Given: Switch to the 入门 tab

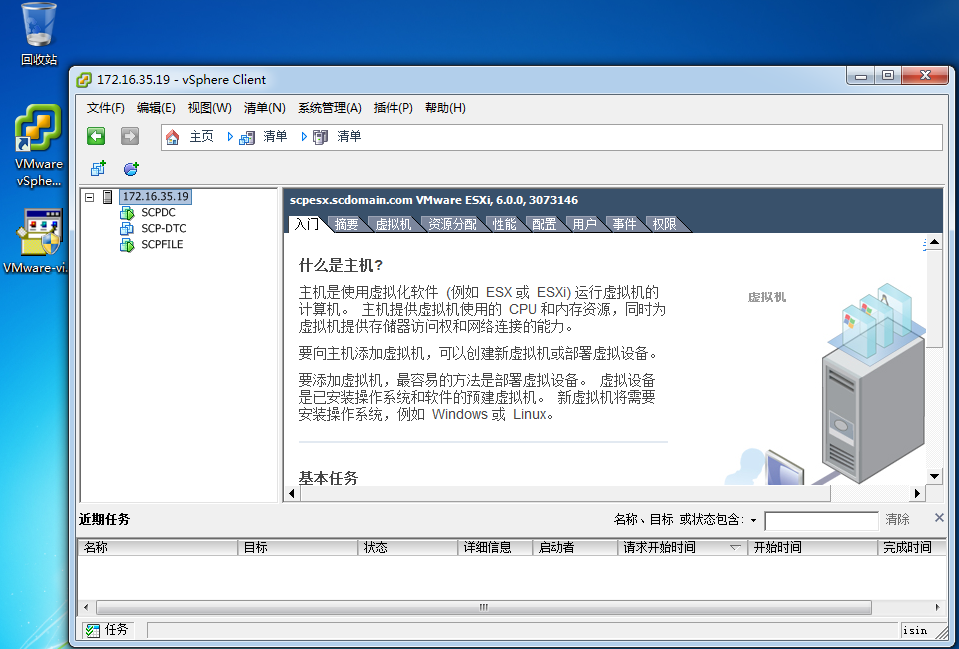Looking at the screenshot, I should point(306,224).
